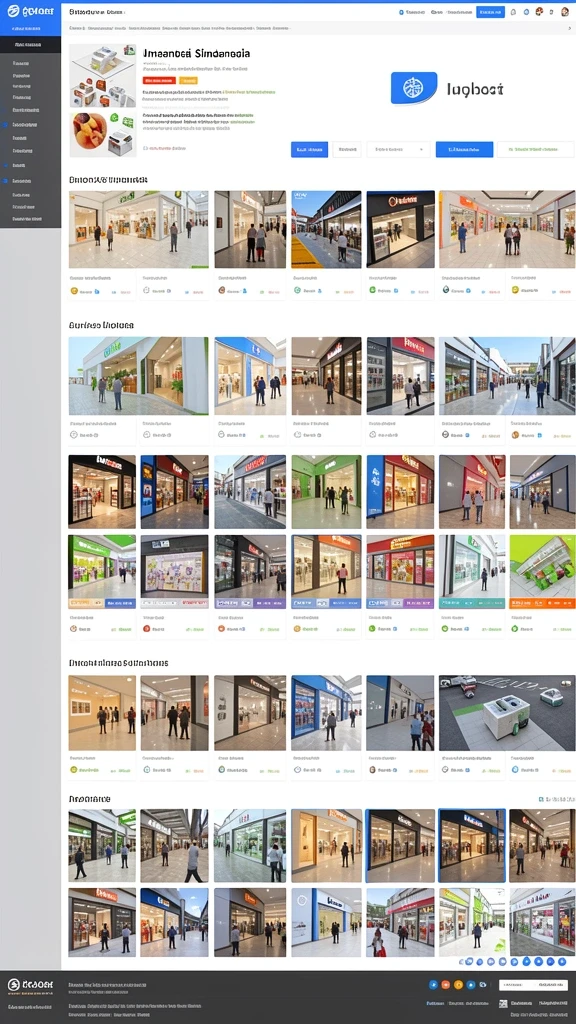Click the large blue logo badge beside the brand name

tap(413, 88)
